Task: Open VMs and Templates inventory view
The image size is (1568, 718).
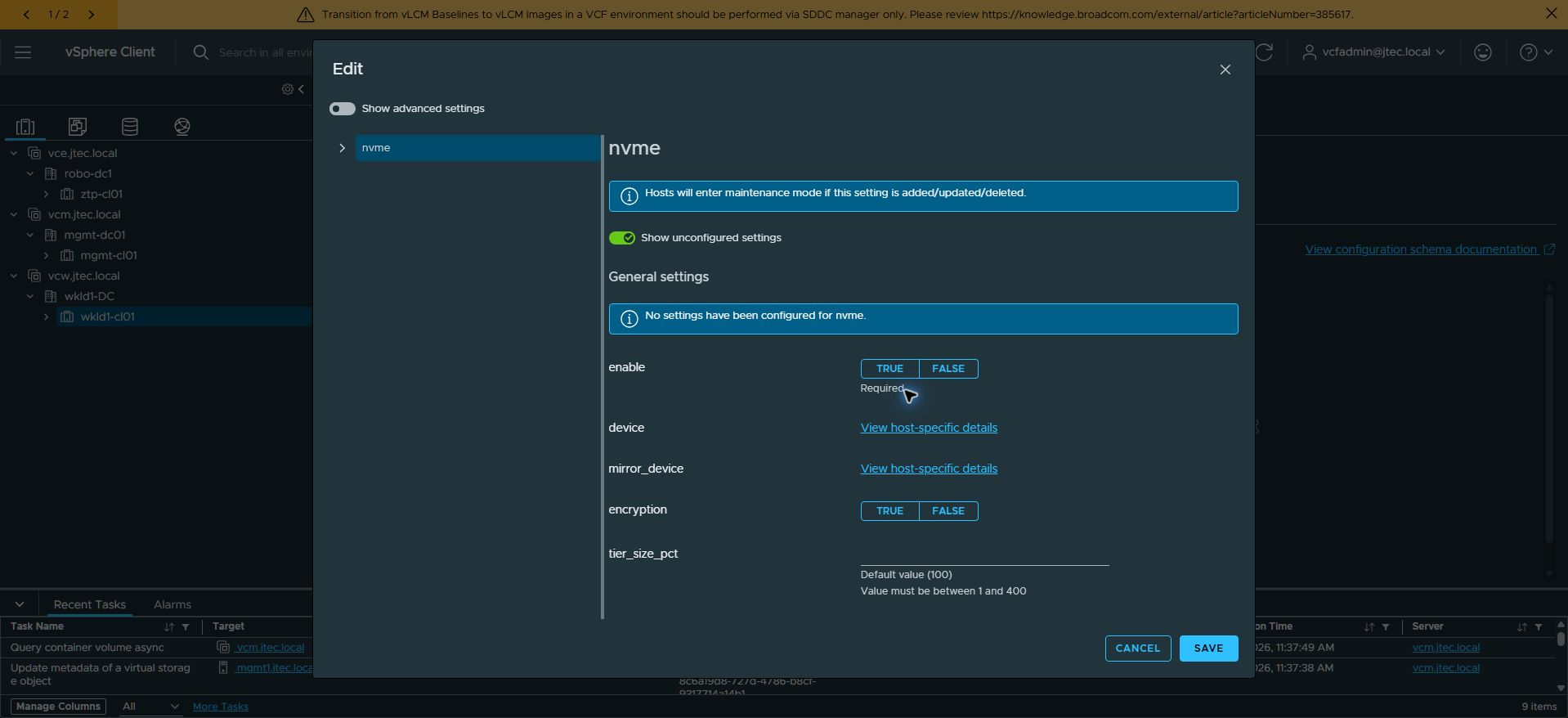Action: point(78,127)
